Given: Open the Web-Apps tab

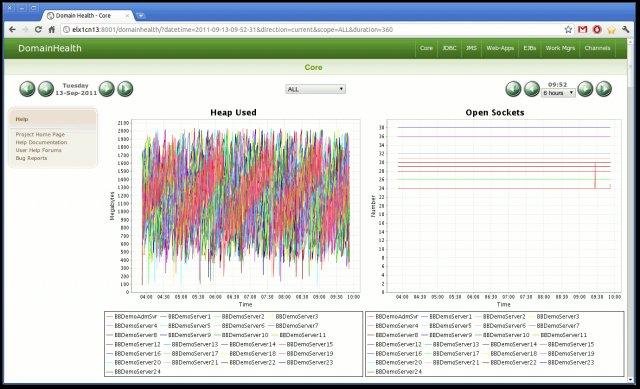Looking at the screenshot, I should coord(500,48).
